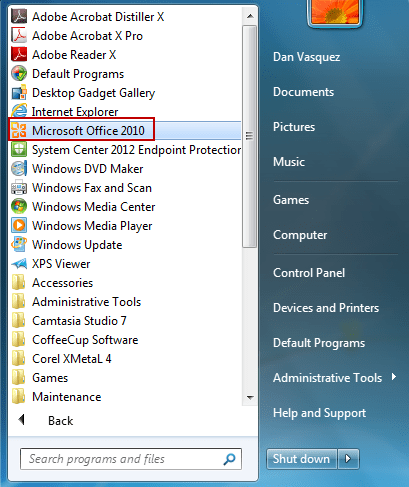Viewport: 409px width, 487px height.
Task: Click the Desktop Gadget Gallery icon
Action: click(19, 92)
